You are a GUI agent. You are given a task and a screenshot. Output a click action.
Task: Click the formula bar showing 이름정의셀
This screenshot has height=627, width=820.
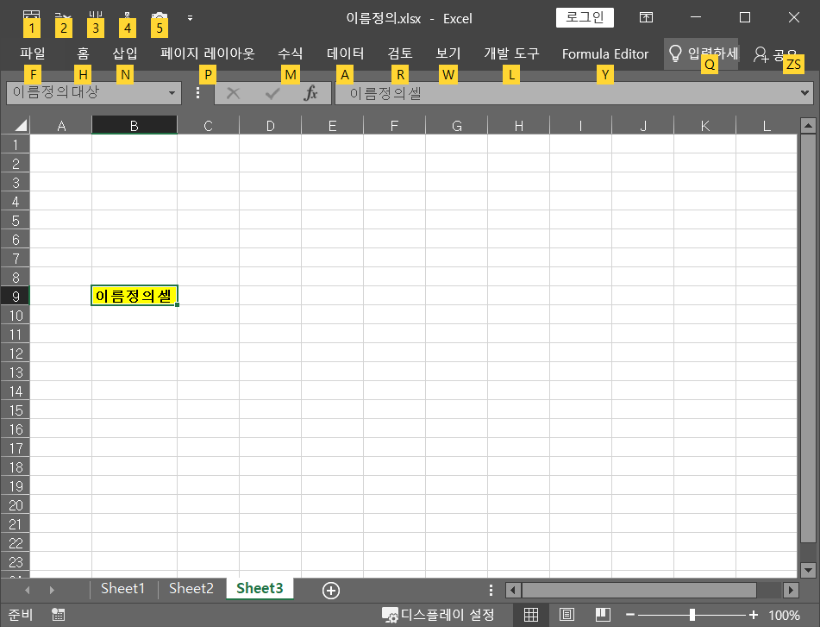point(567,94)
